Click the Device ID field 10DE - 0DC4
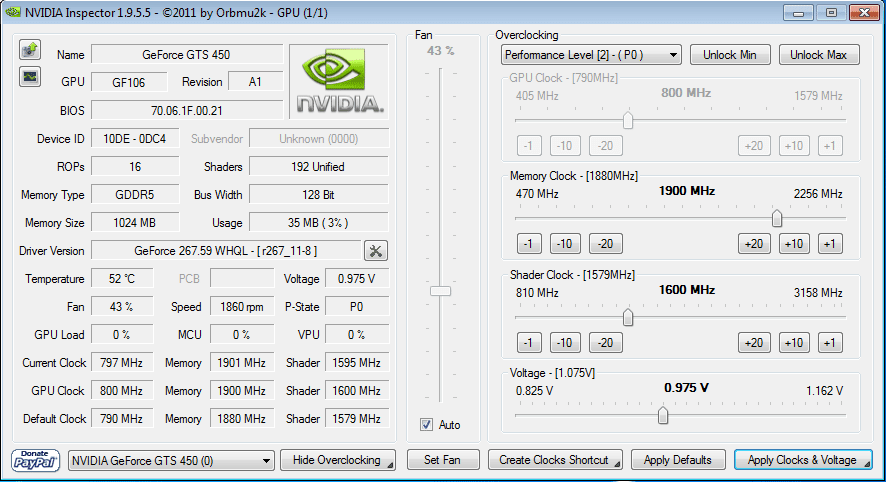 point(135,139)
